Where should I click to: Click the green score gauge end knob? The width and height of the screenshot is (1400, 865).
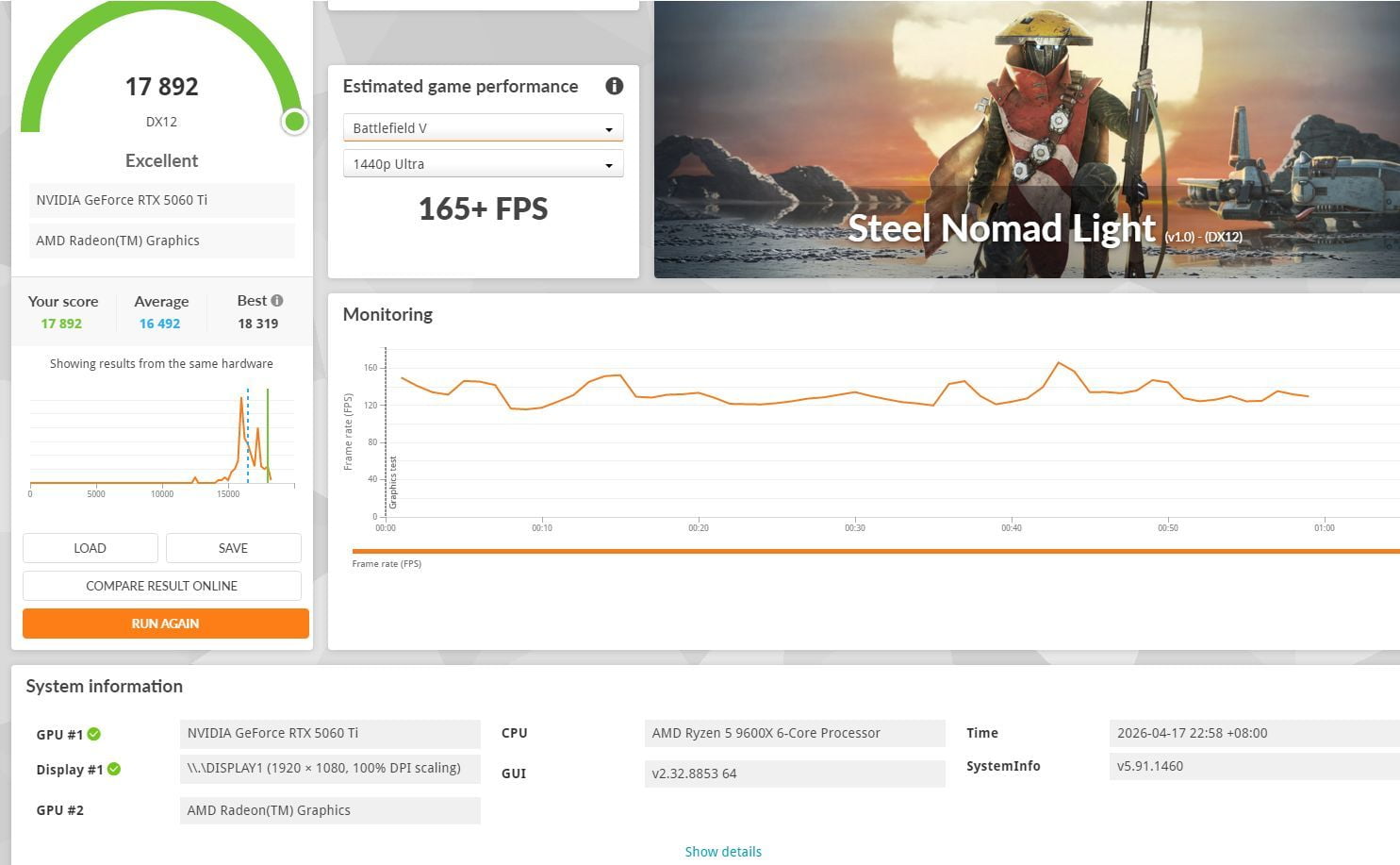pos(295,121)
